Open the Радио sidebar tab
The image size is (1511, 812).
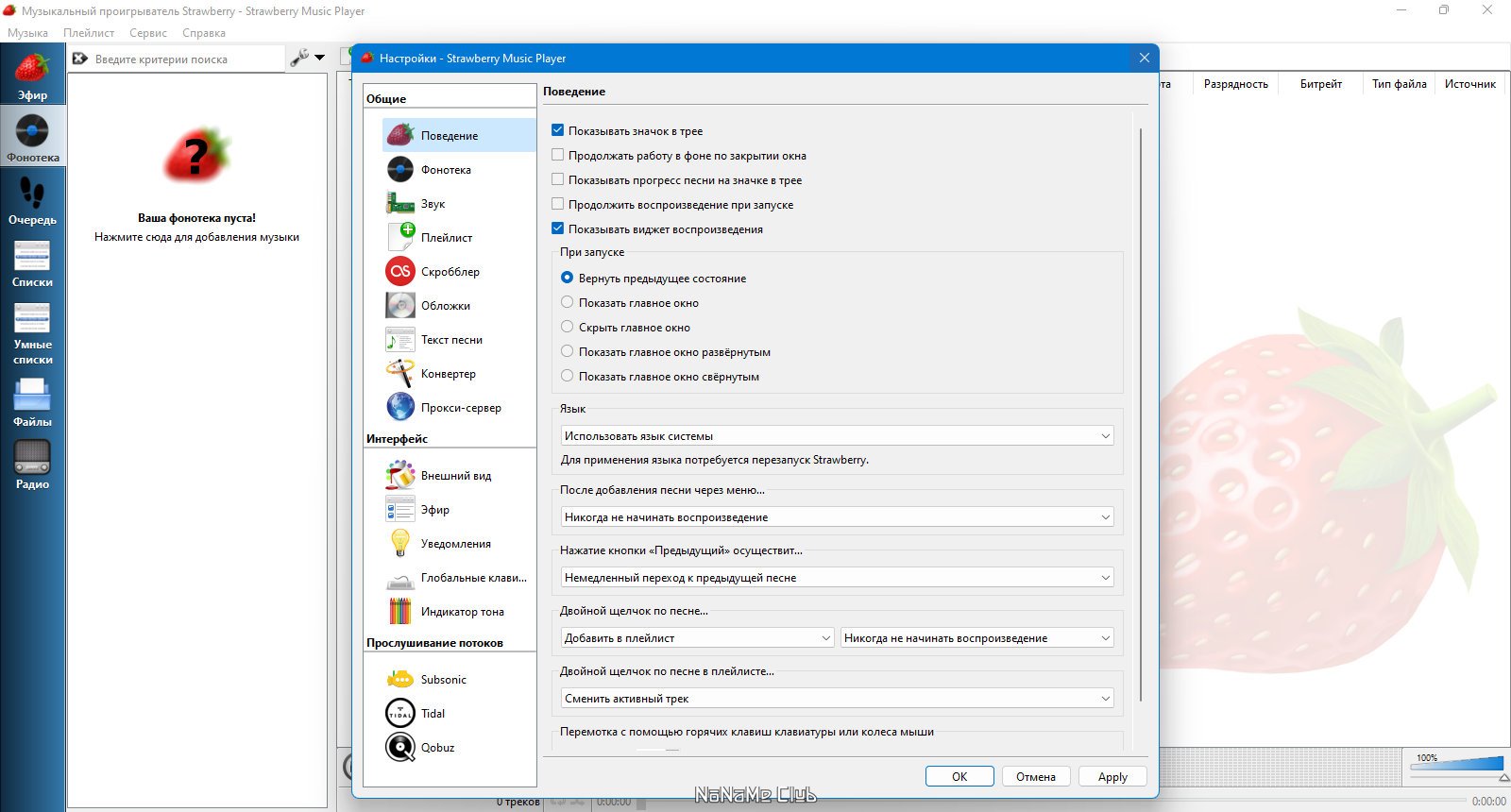(x=32, y=465)
